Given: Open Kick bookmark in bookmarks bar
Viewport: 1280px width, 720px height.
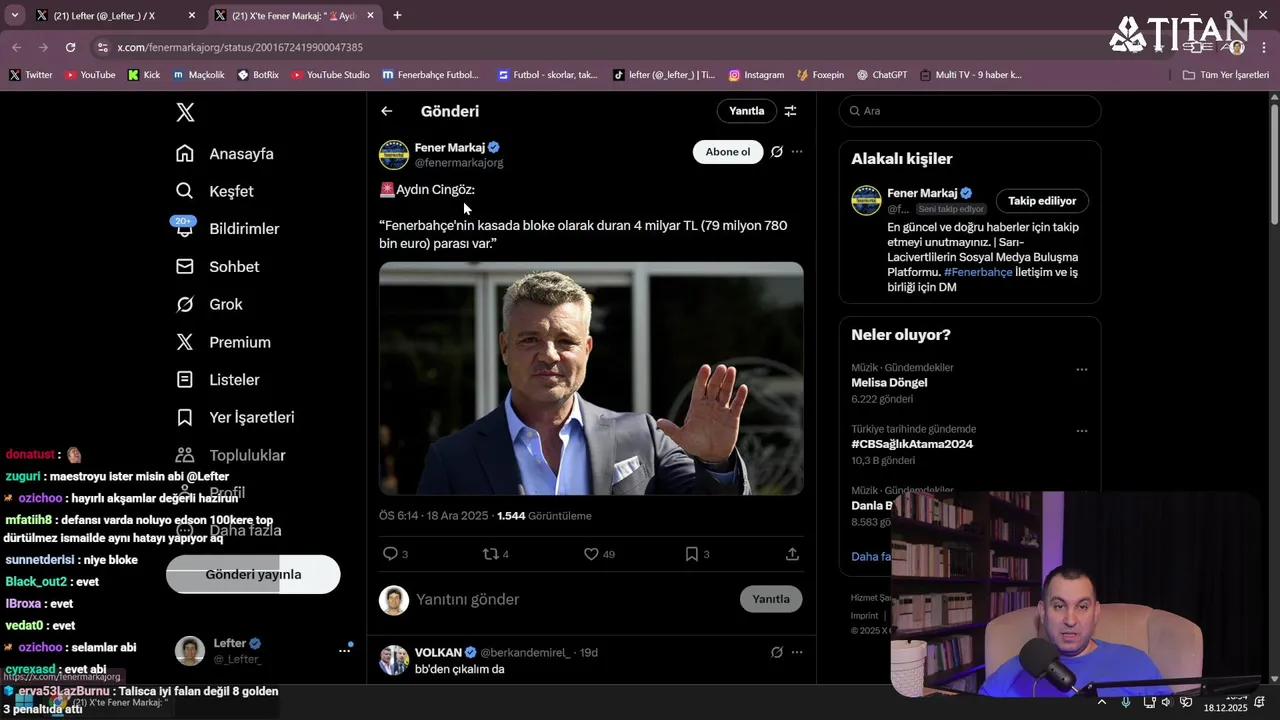Looking at the screenshot, I should click(144, 75).
